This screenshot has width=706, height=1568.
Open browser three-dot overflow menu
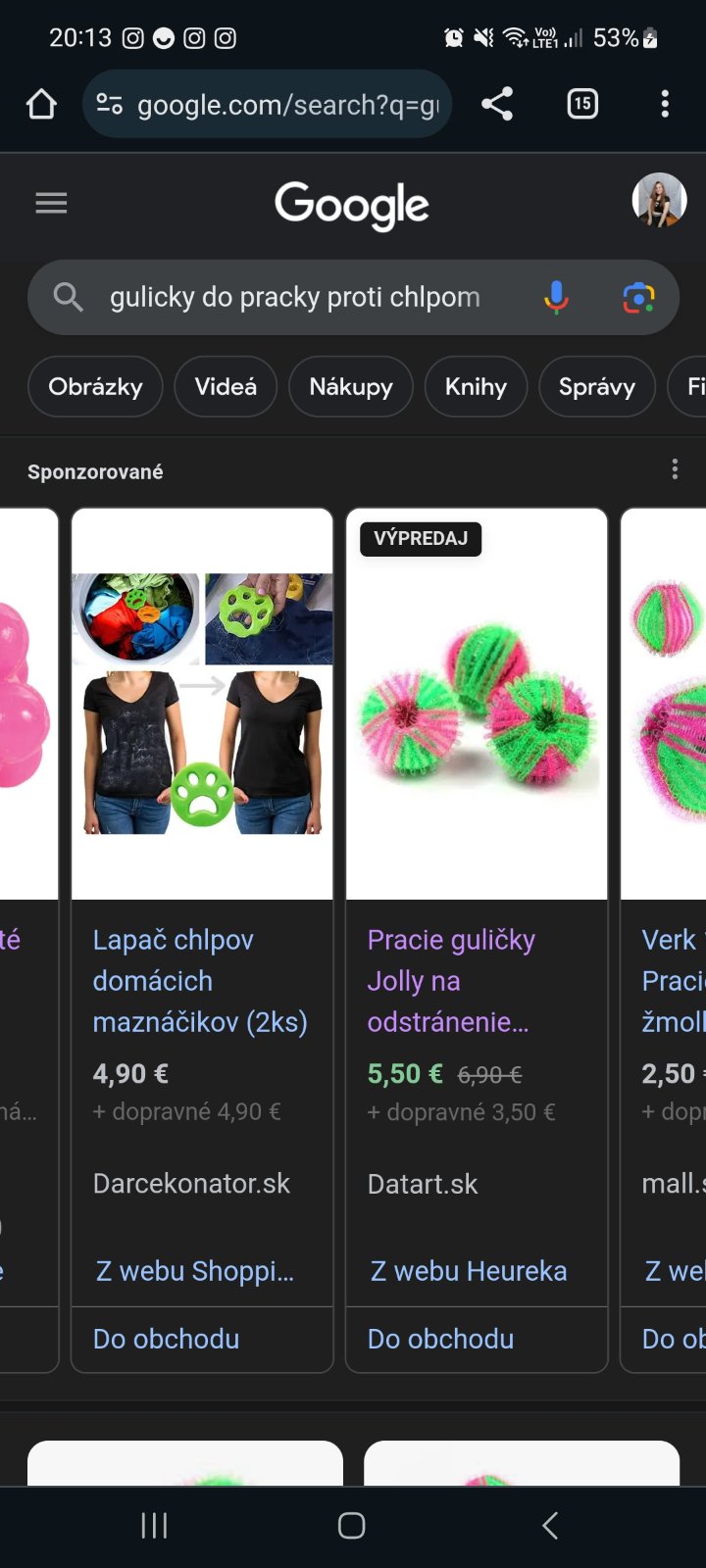point(665,104)
